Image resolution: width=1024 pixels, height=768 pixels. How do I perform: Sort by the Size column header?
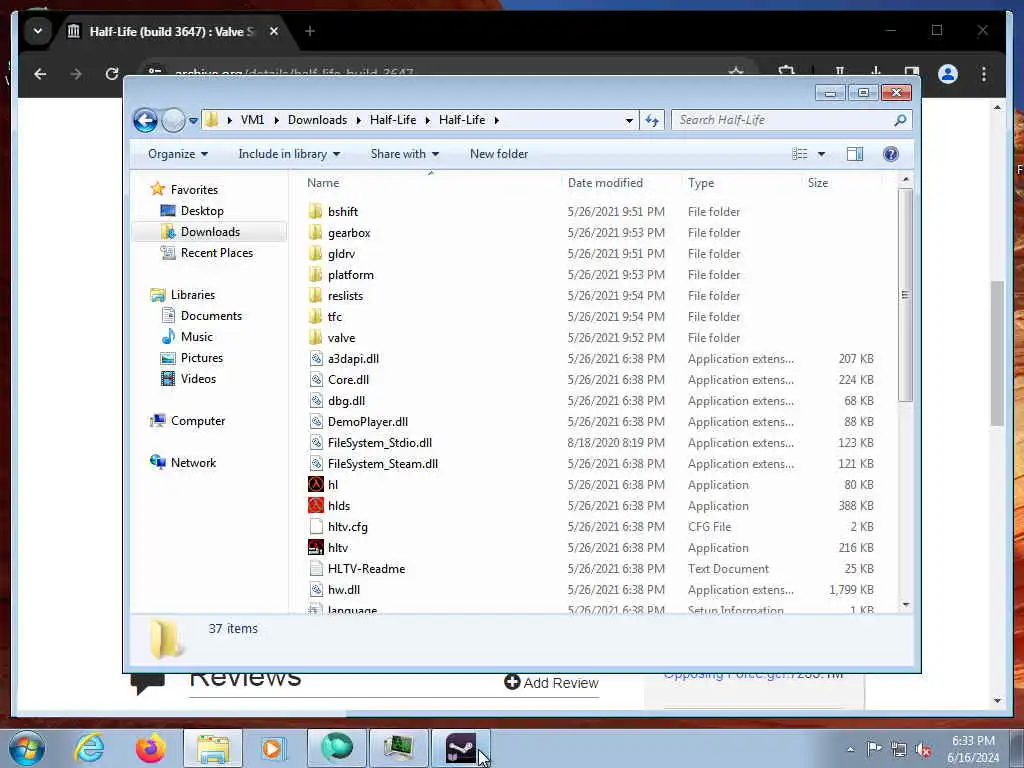(x=818, y=183)
